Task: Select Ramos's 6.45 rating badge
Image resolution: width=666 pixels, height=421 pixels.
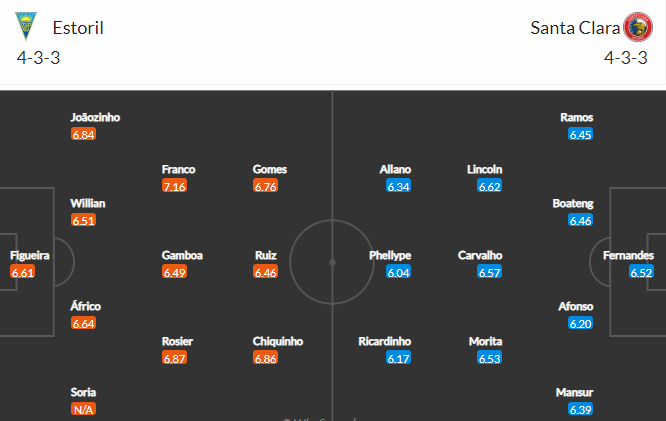Action: [x=581, y=134]
